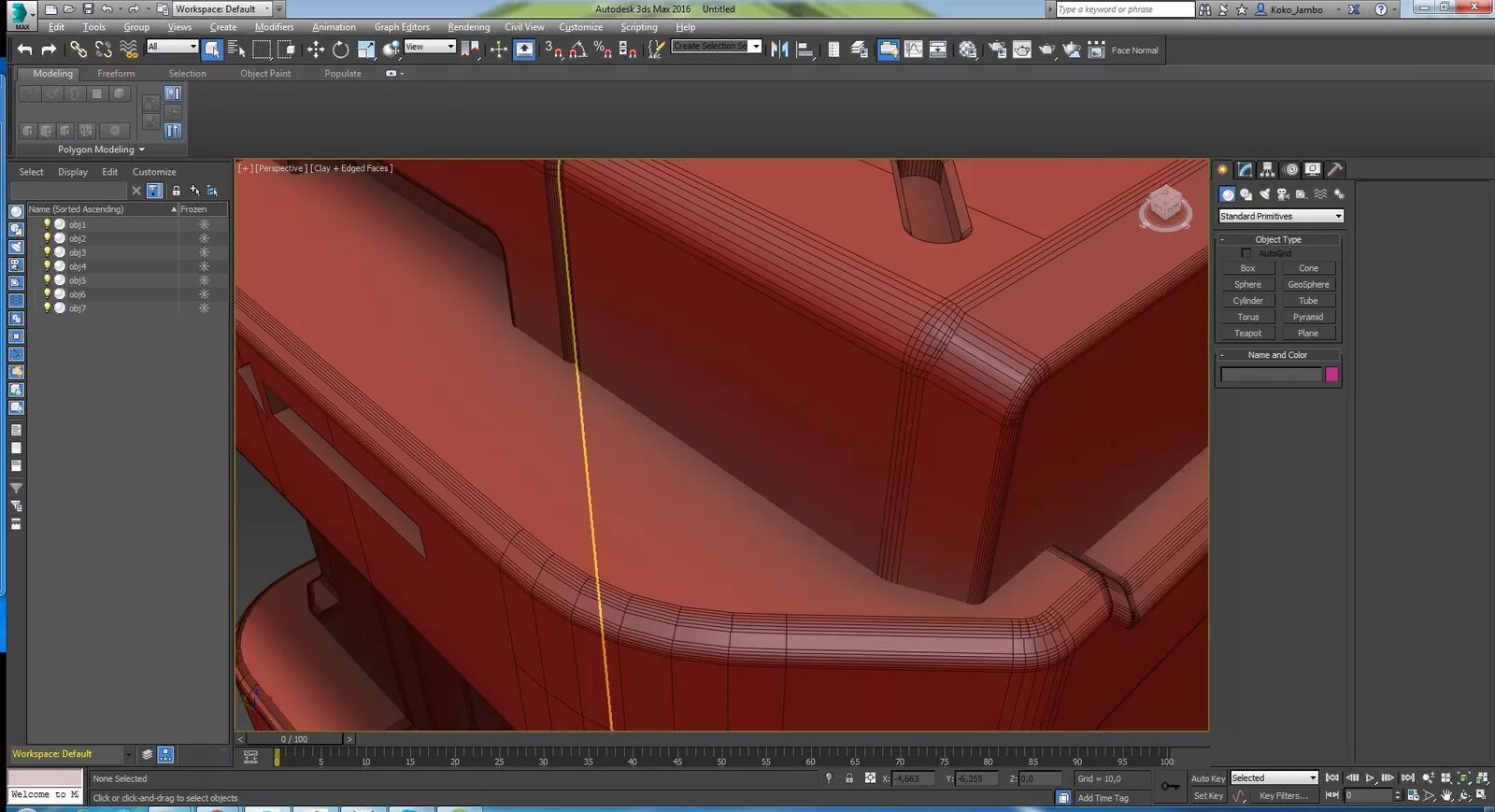This screenshot has height=812, width=1495.
Task: Click the Select and Link tool
Action: pyautogui.click(x=78, y=50)
